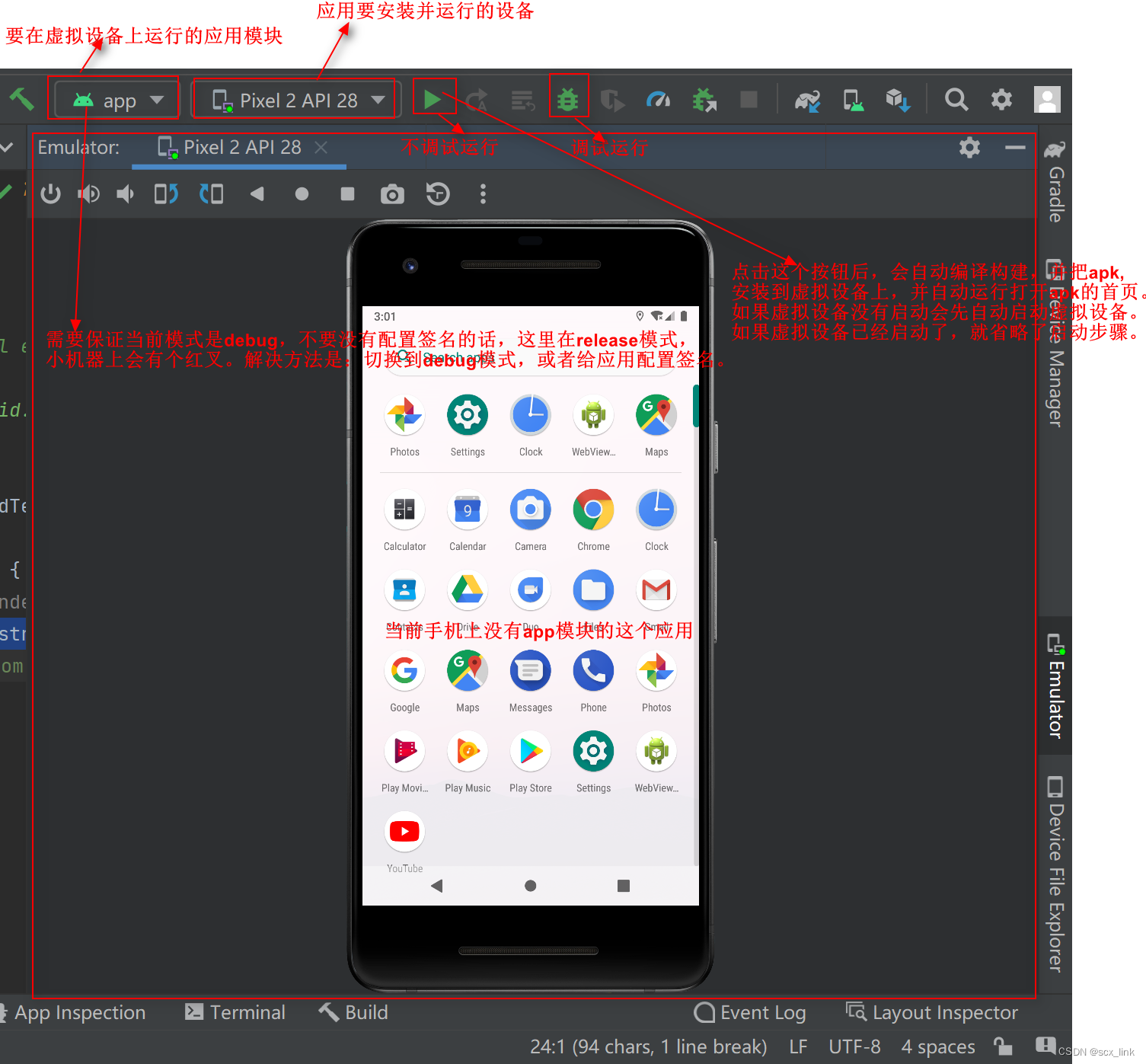Run the app with green play button
Image resolution: width=1146 pixels, height=1064 pixels.
point(433,100)
